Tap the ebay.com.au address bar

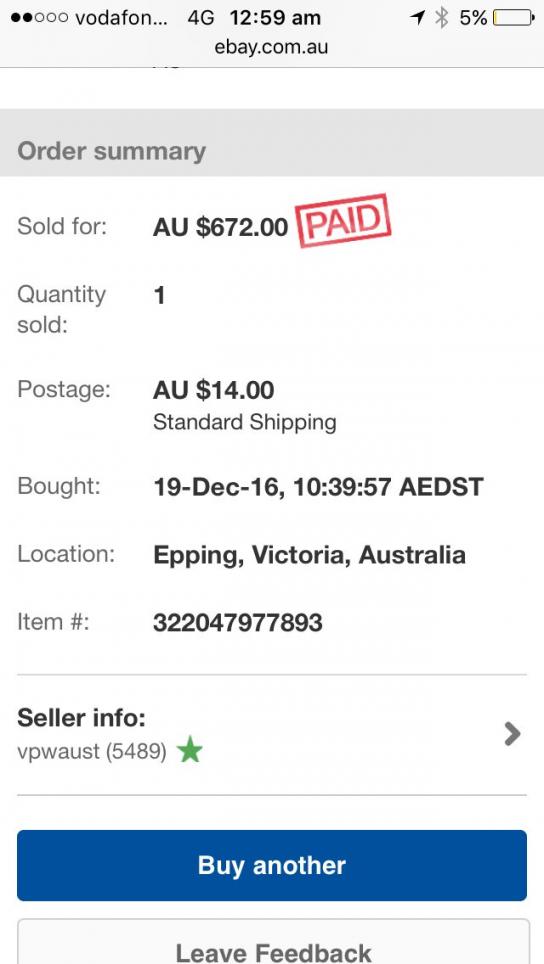coord(271,47)
